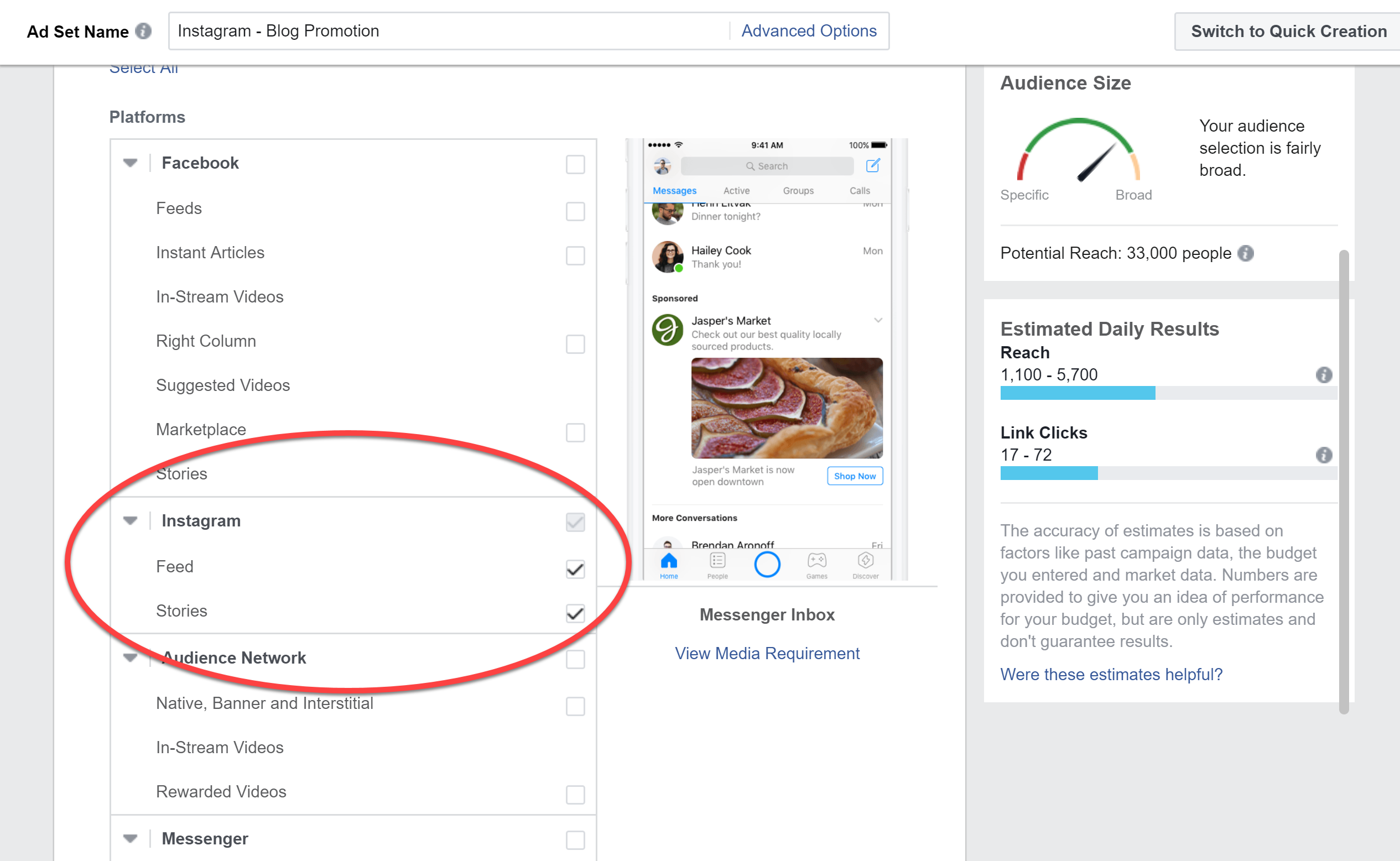Enable the Facebook Marketplace placement checkbox

point(575,432)
